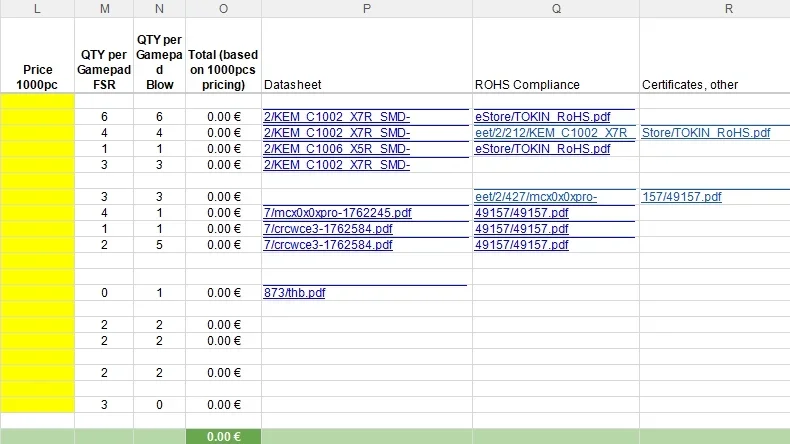Select 0.00 € total in the mcx0x0xpro-1762245.pdf row
This screenshot has width=790, height=444.
click(223, 213)
